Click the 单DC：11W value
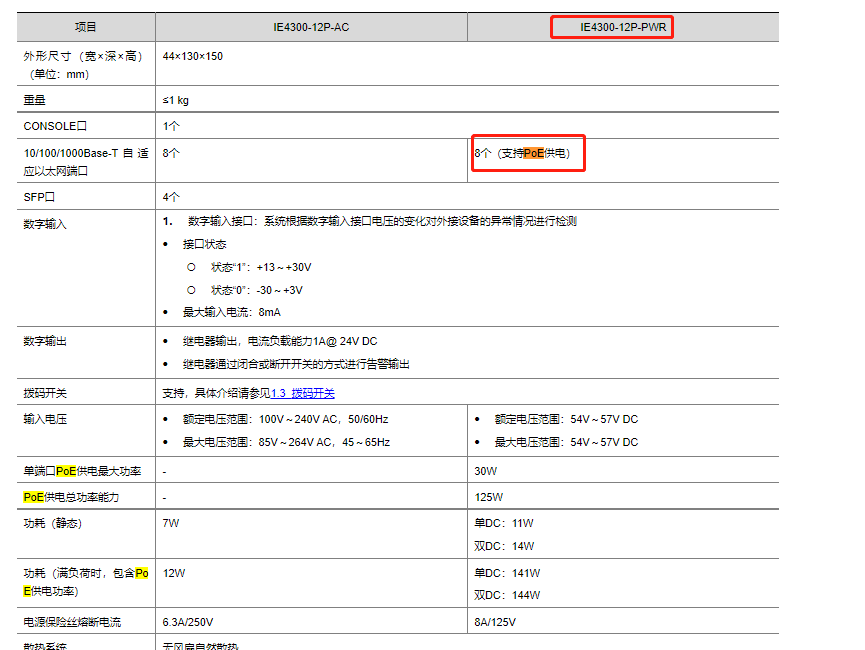 (504, 523)
